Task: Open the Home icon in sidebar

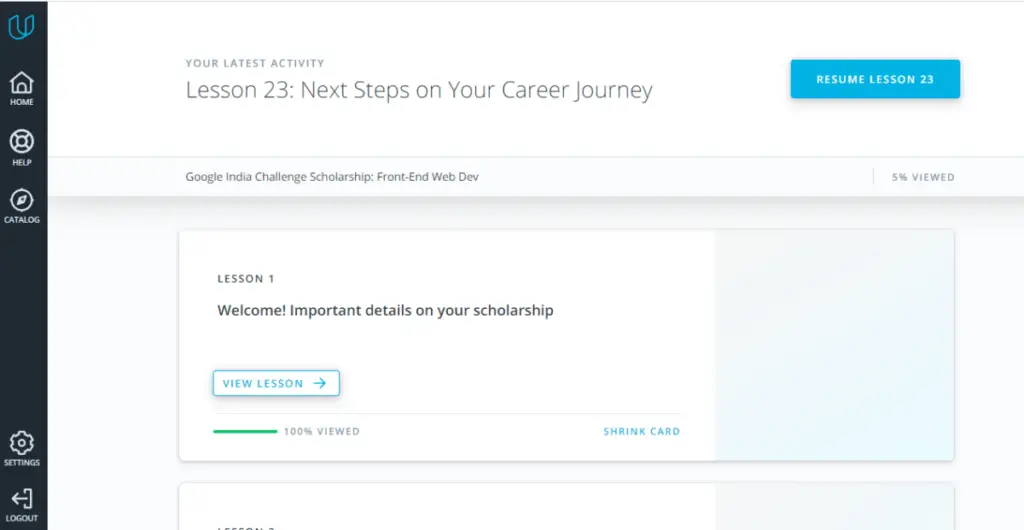Action: [22, 83]
